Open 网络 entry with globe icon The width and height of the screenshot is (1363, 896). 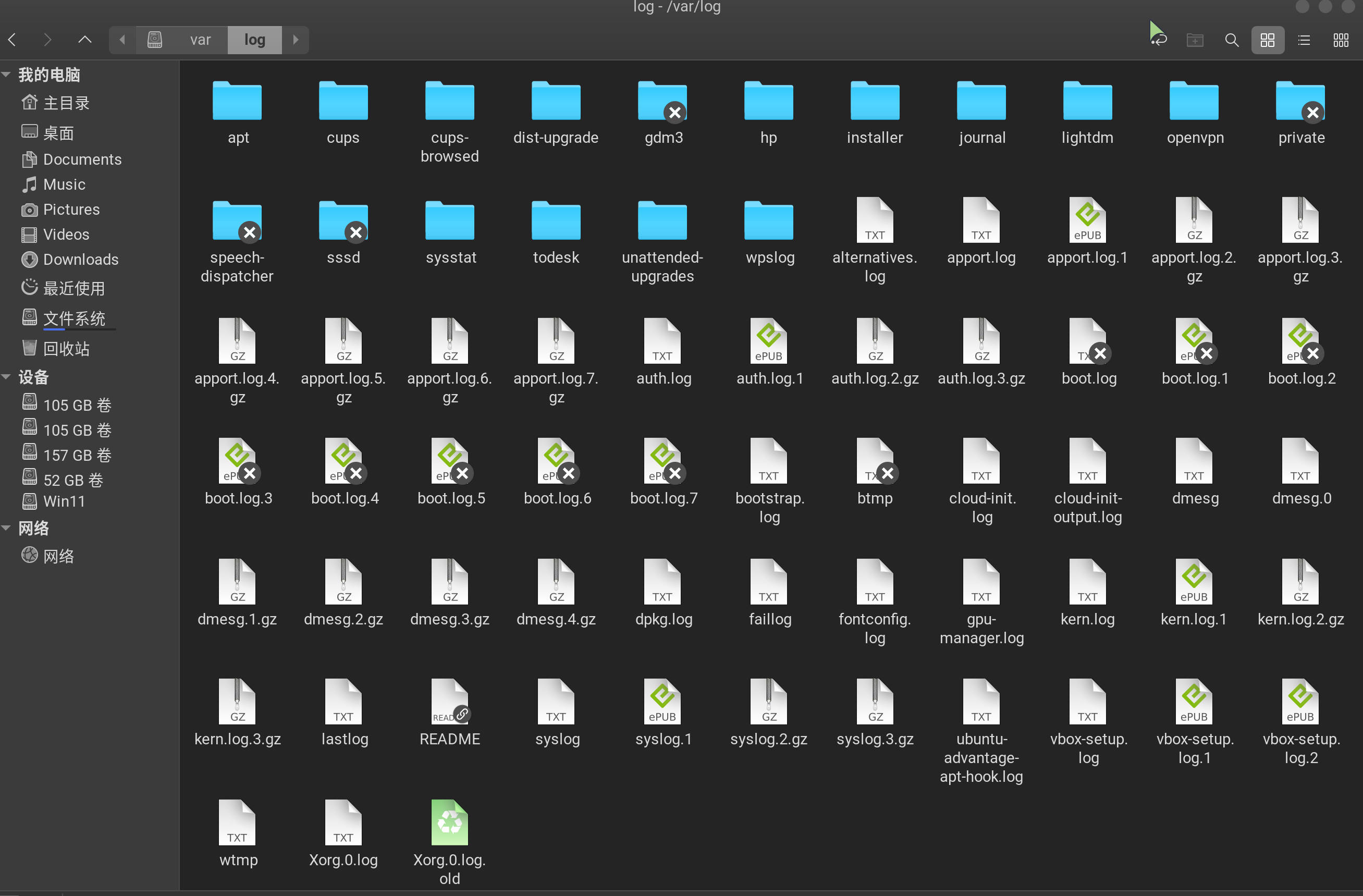coord(47,556)
